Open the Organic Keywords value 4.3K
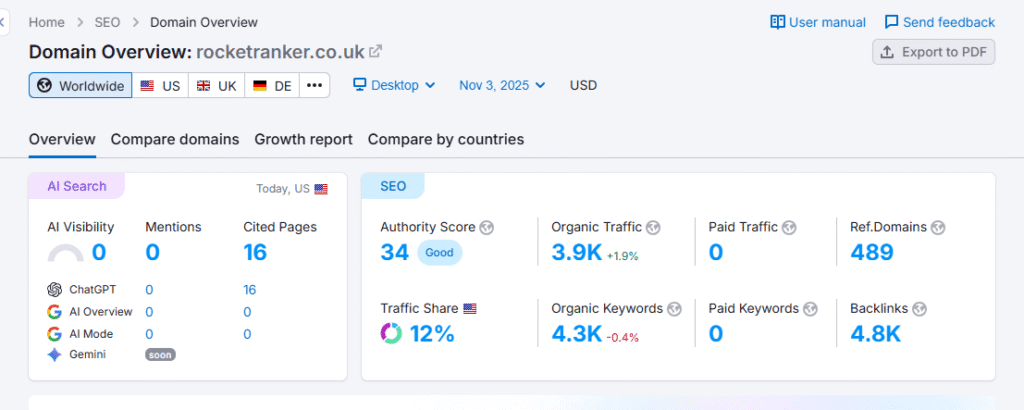 [x=577, y=334]
